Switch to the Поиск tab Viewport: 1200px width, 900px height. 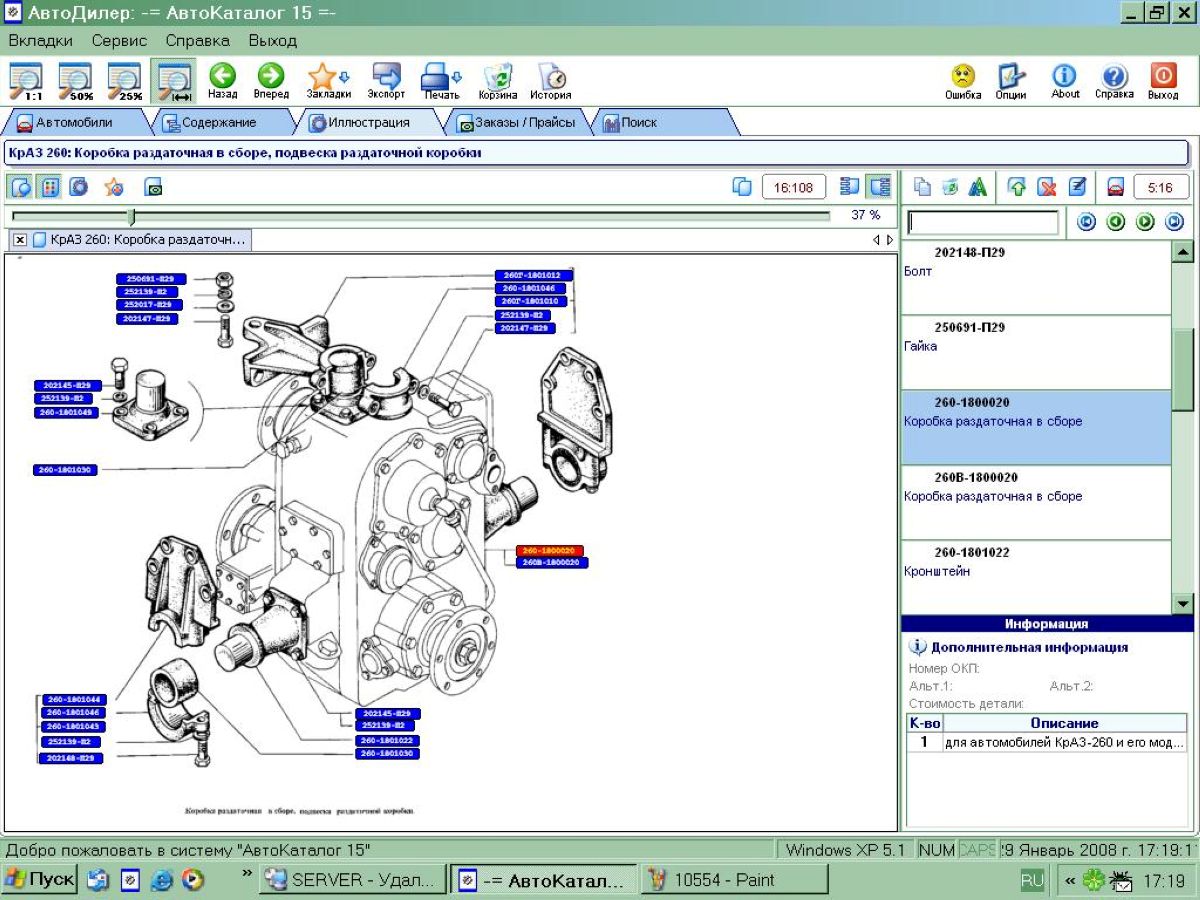click(x=662, y=123)
